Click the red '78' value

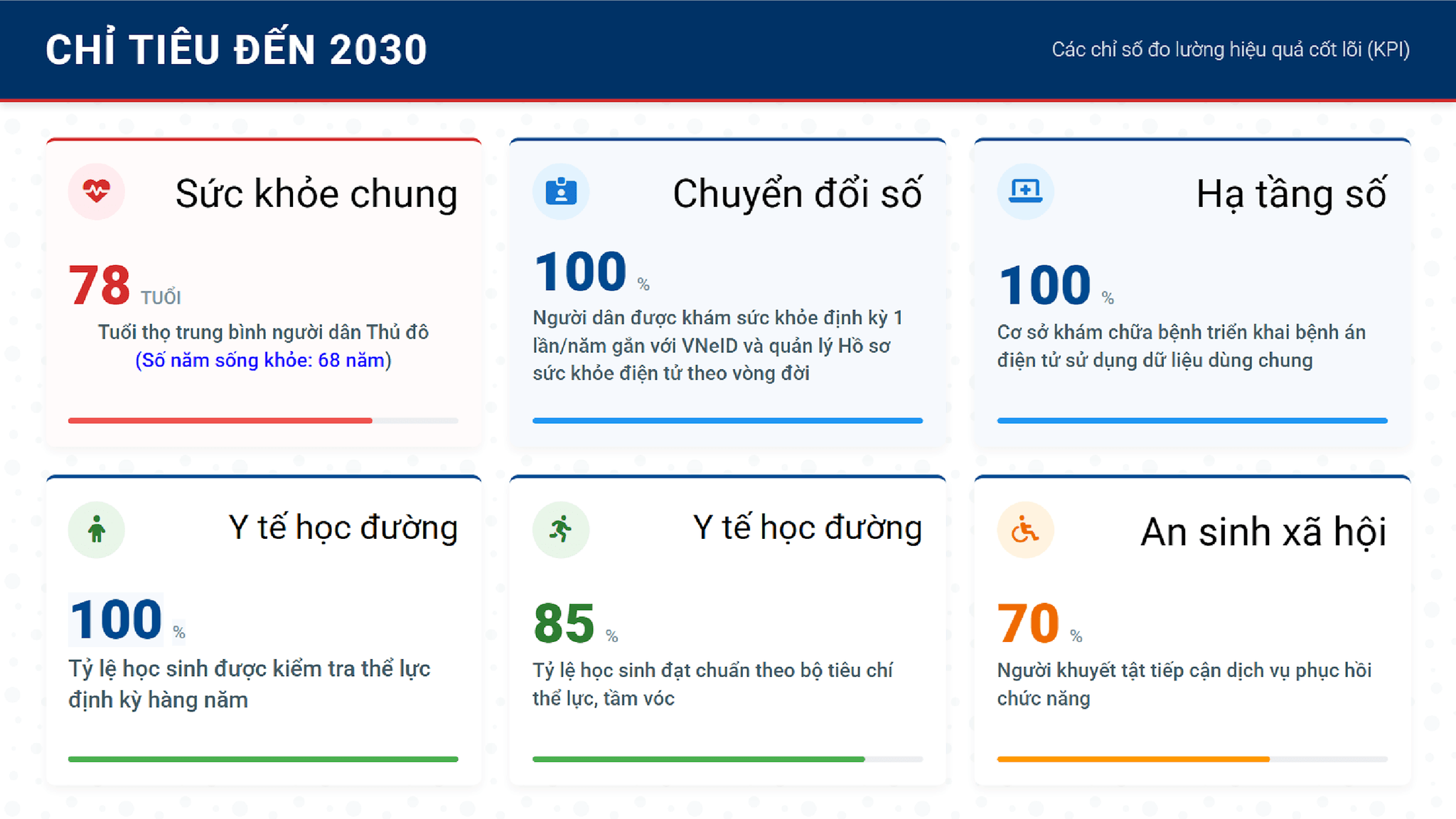(100, 285)
